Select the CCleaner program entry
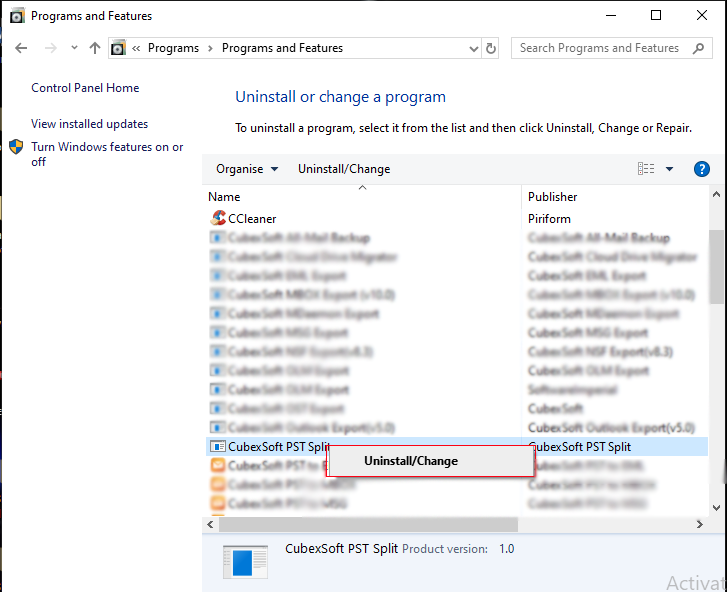The height and width of the screenshot is (592, 727). [252, 219]
